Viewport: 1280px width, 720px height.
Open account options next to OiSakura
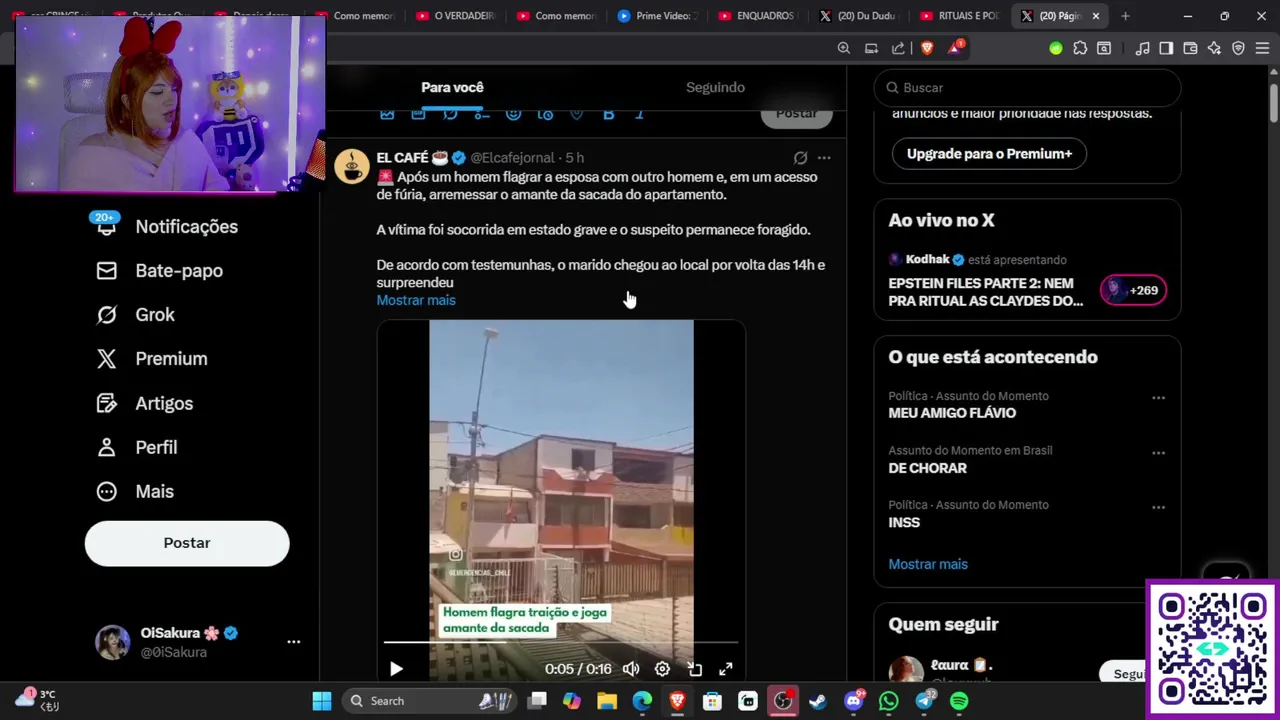click(x=293, y=642)
